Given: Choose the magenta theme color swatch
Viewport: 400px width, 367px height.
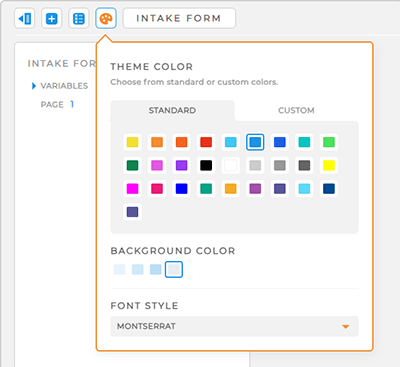Looking at the screenshot, I should pos(132,189).
